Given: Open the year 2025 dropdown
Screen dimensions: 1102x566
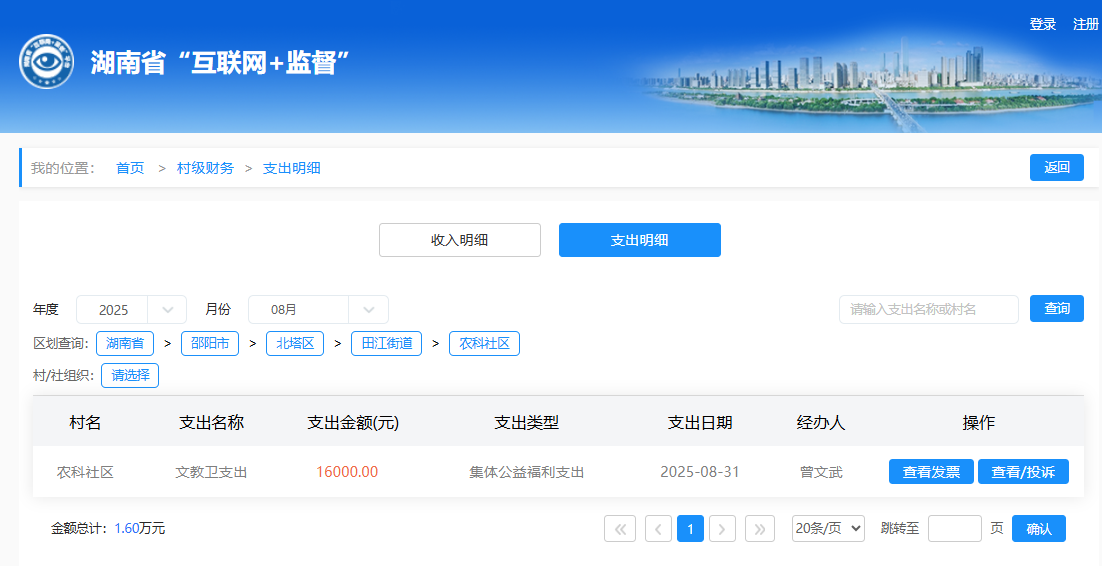Looking at the screenshot, I should point(131,310).
